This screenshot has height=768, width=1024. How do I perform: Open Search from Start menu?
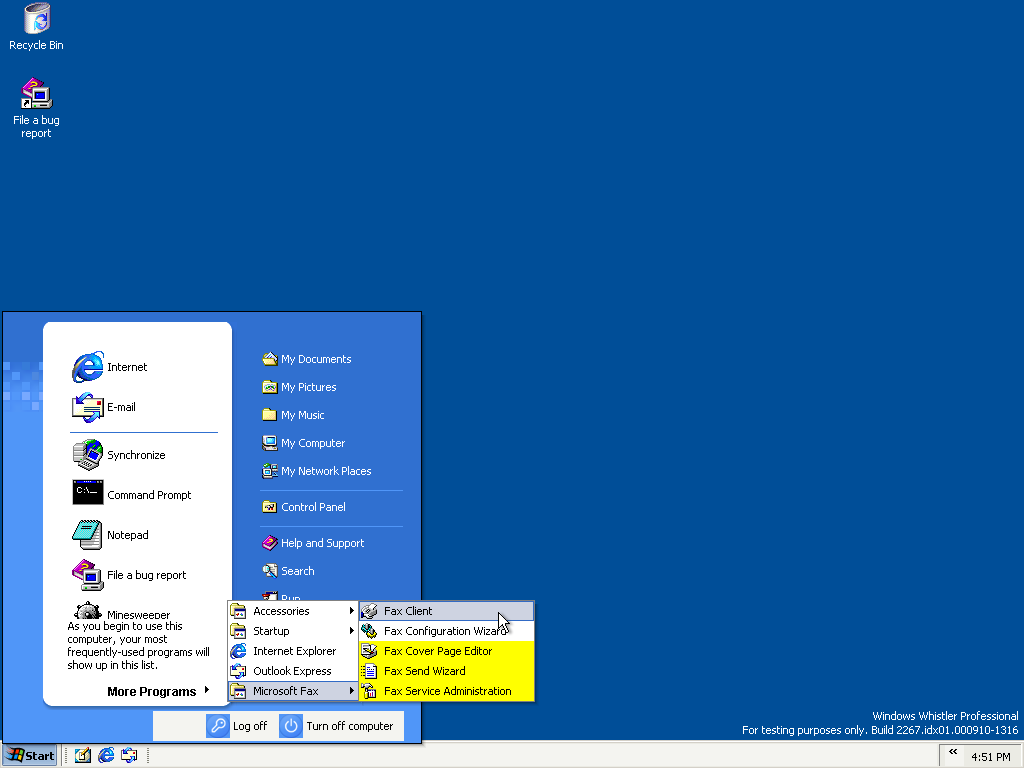(x=288, y=571)
